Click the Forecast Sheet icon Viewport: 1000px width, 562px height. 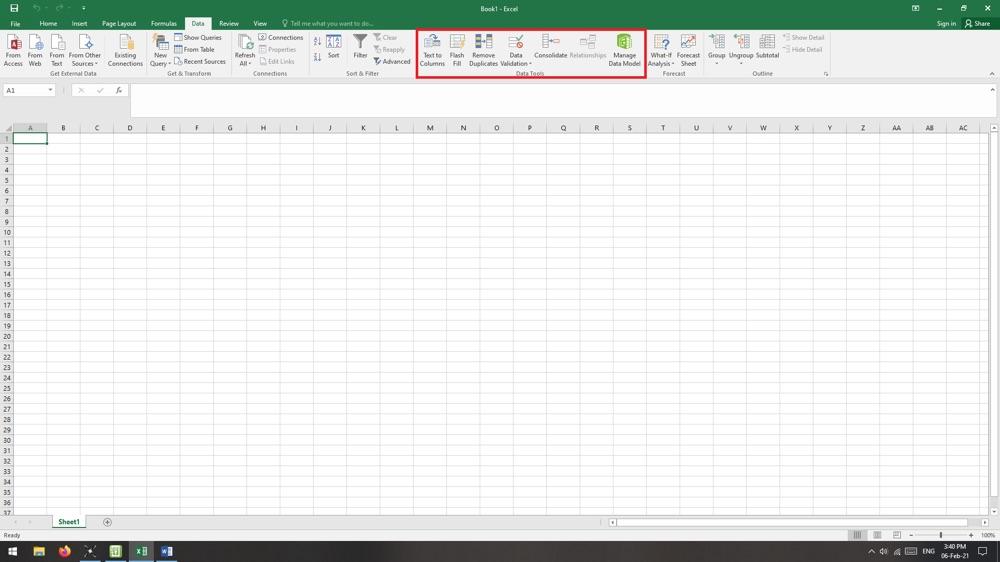tap(688, 51)
